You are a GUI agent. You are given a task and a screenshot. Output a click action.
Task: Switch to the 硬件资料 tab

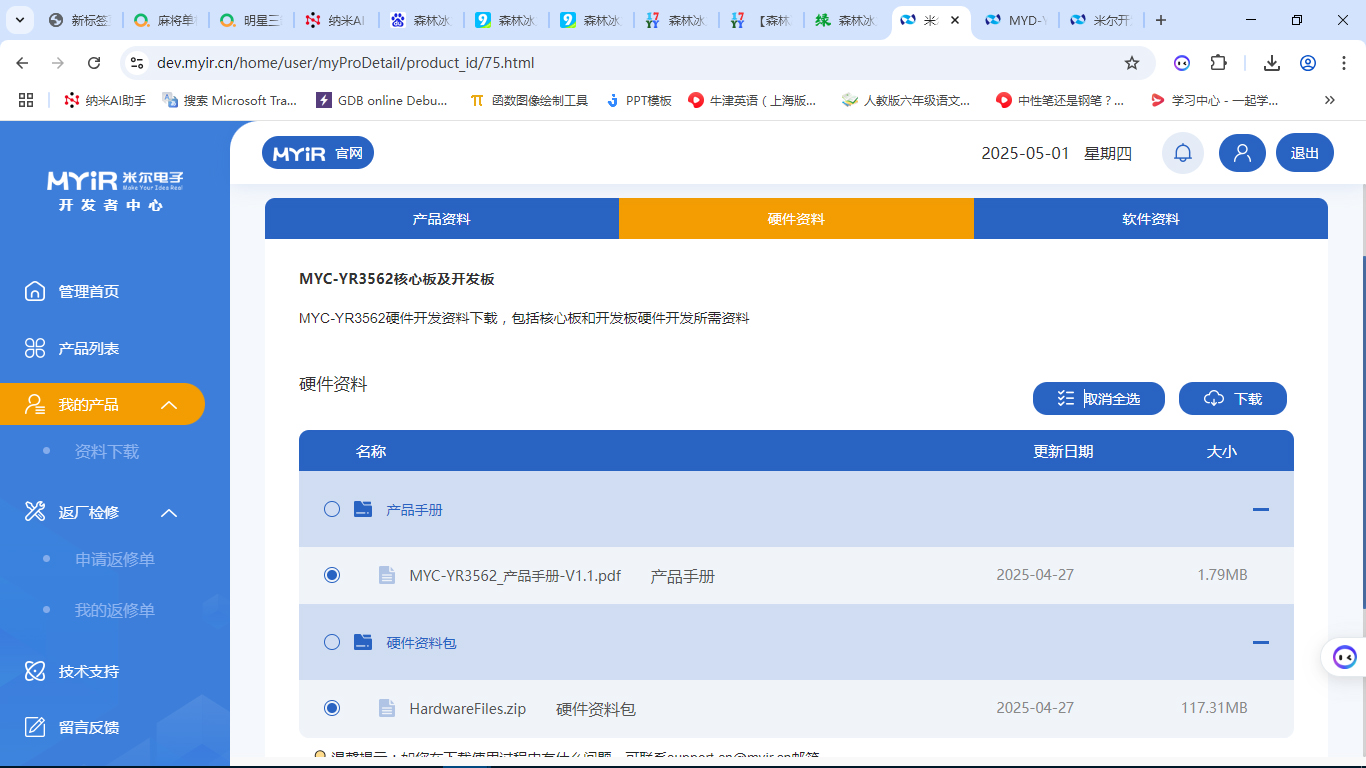(x=796, y=219)
